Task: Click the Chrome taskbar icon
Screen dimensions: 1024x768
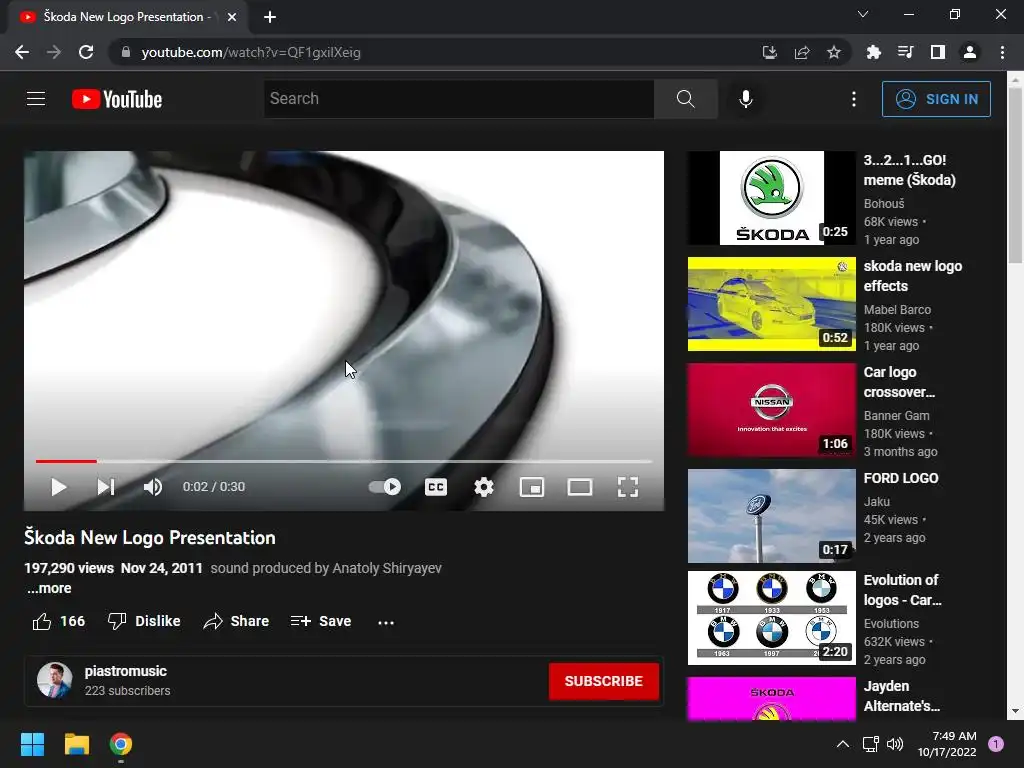Action: 121,744
